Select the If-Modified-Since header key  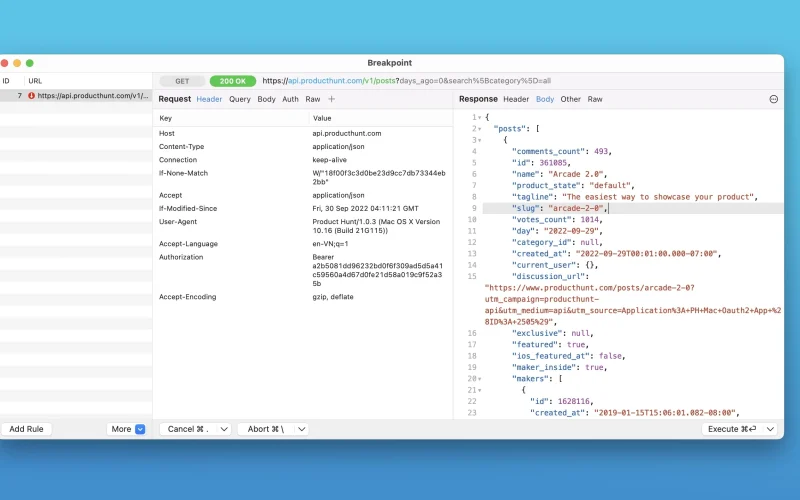point(188,208)
